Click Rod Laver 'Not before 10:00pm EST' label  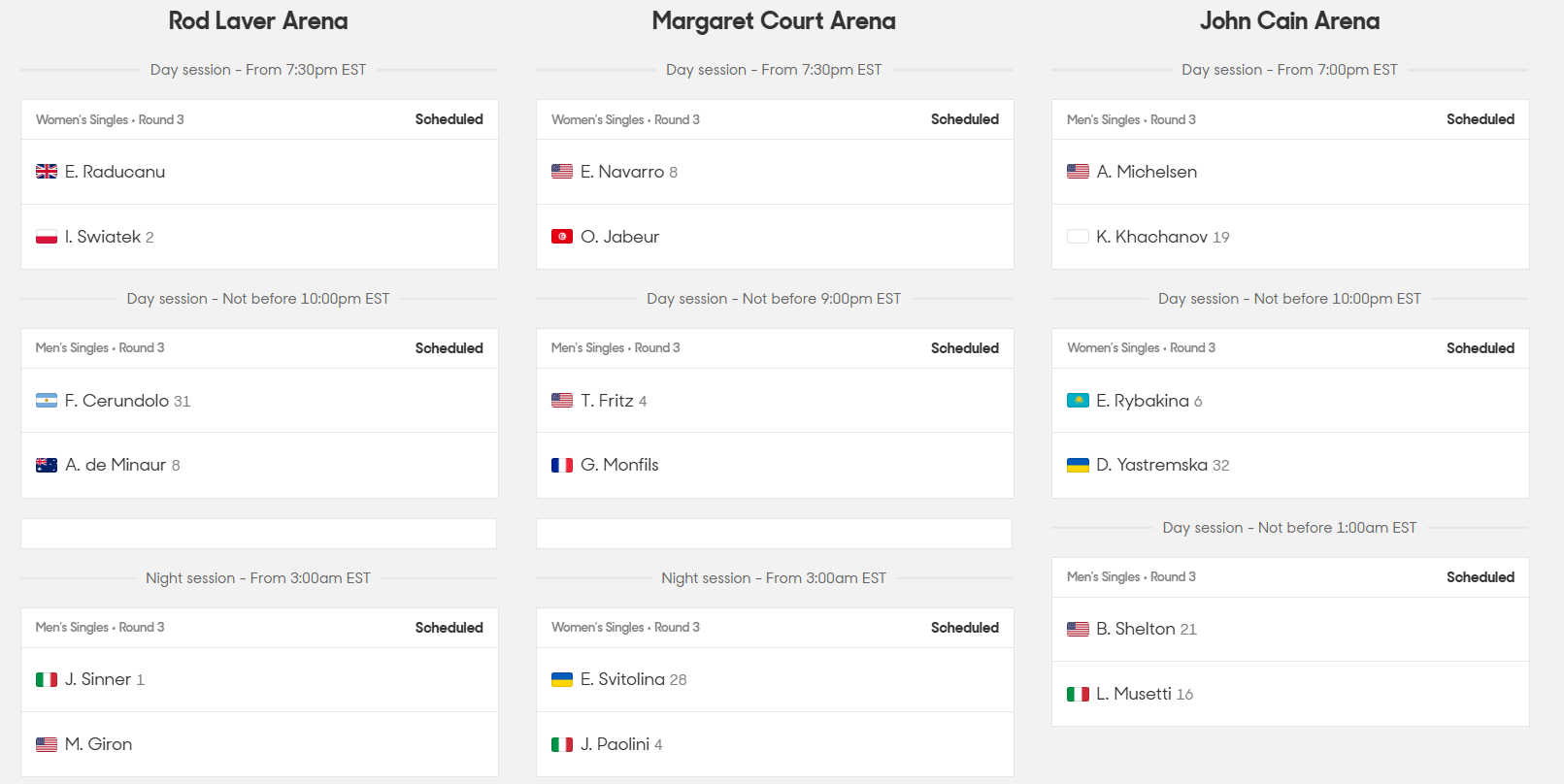(x=258, y=299)
